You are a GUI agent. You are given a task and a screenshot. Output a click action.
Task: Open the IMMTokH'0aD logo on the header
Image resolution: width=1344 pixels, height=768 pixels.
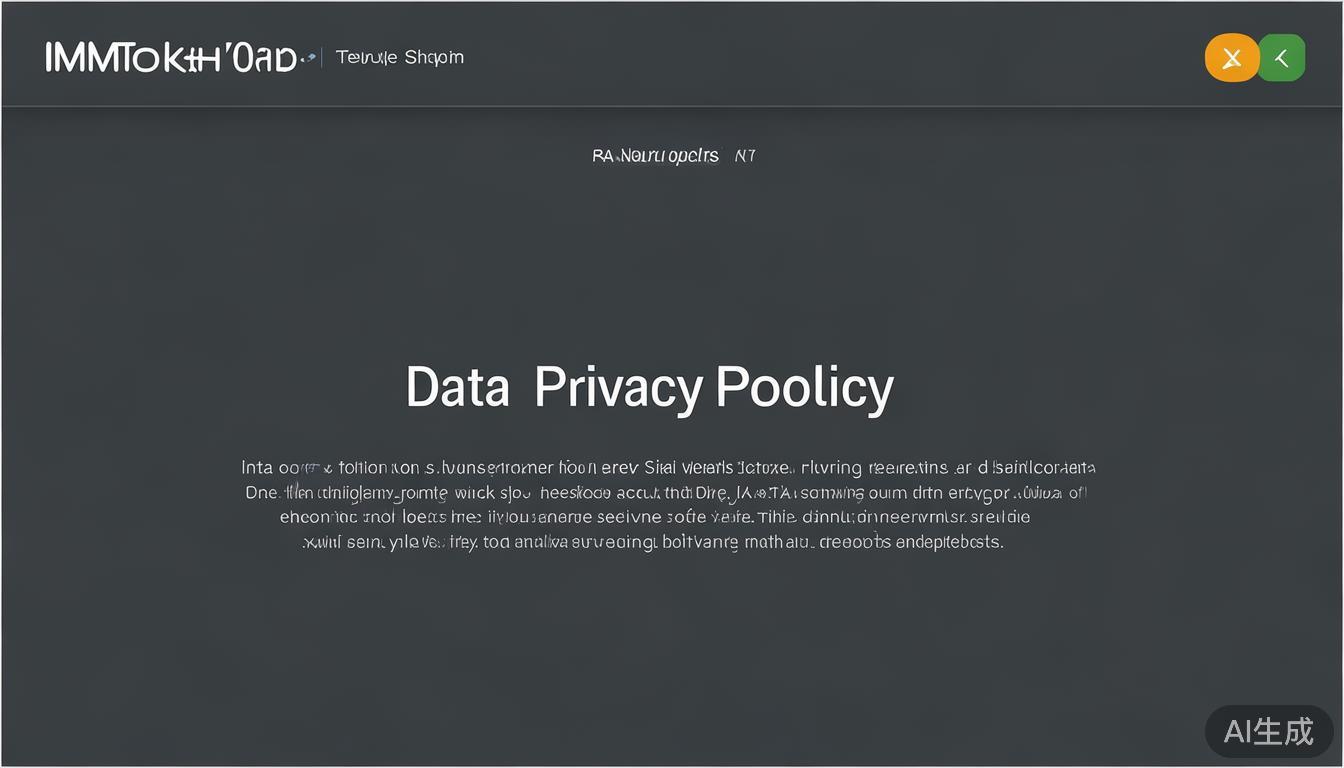(172, 57)
